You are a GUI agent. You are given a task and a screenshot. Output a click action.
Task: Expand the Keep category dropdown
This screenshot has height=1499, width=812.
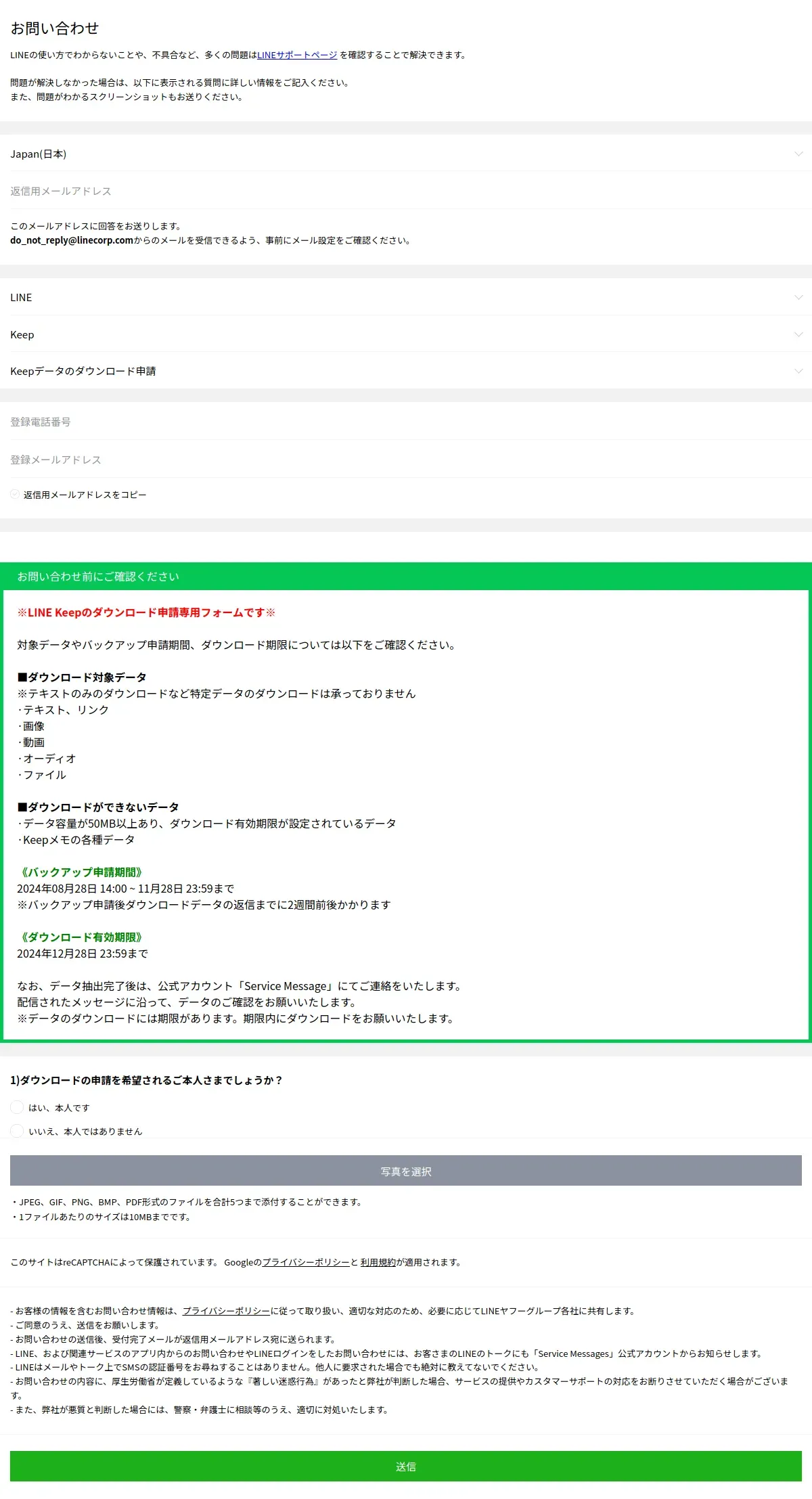click(406, 334)
